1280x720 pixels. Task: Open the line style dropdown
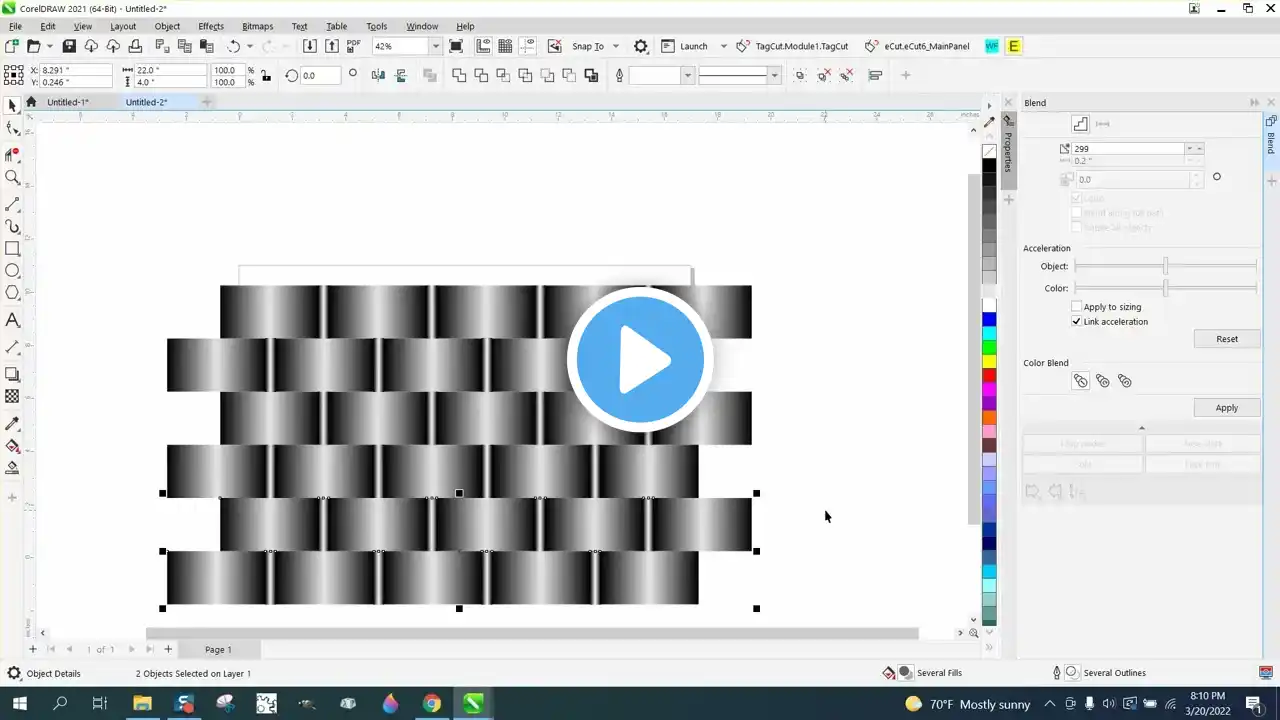(774, 75)
